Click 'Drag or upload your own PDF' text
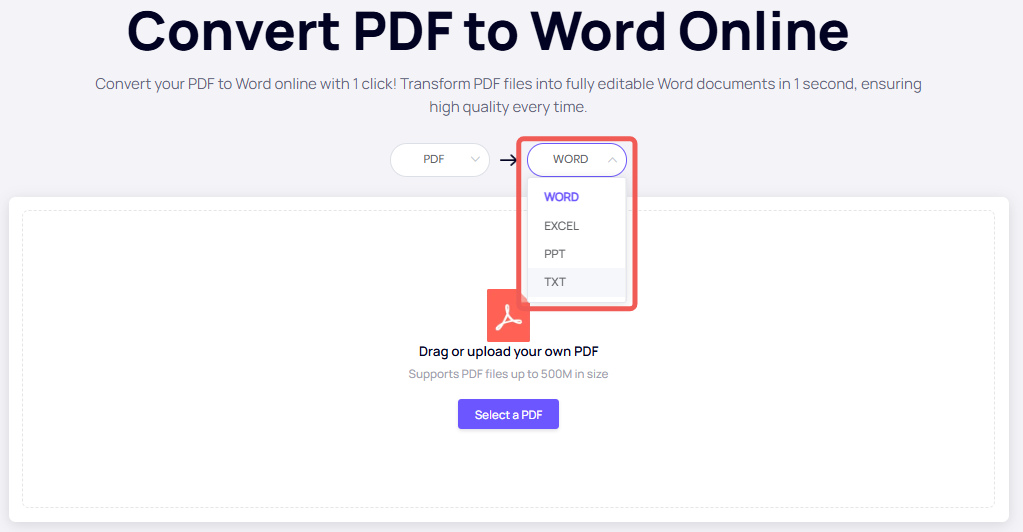1023x532 pixels. click(508, 352)
